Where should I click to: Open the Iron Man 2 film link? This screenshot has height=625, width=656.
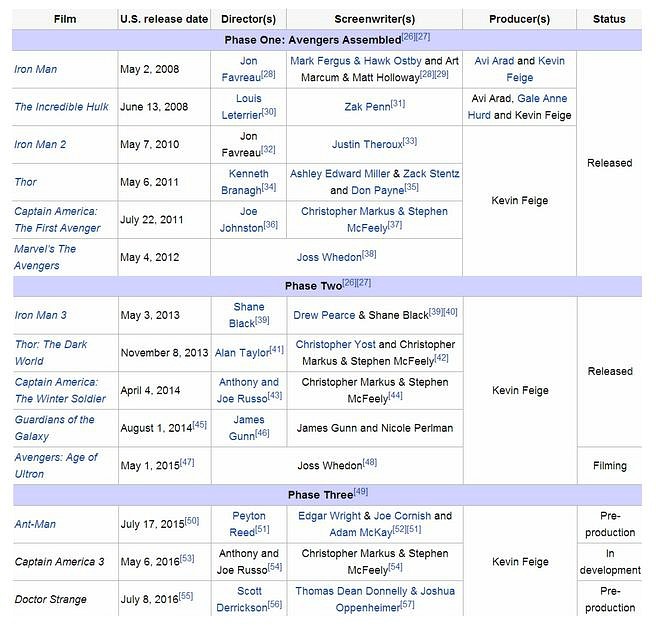[x=40, y=144]
